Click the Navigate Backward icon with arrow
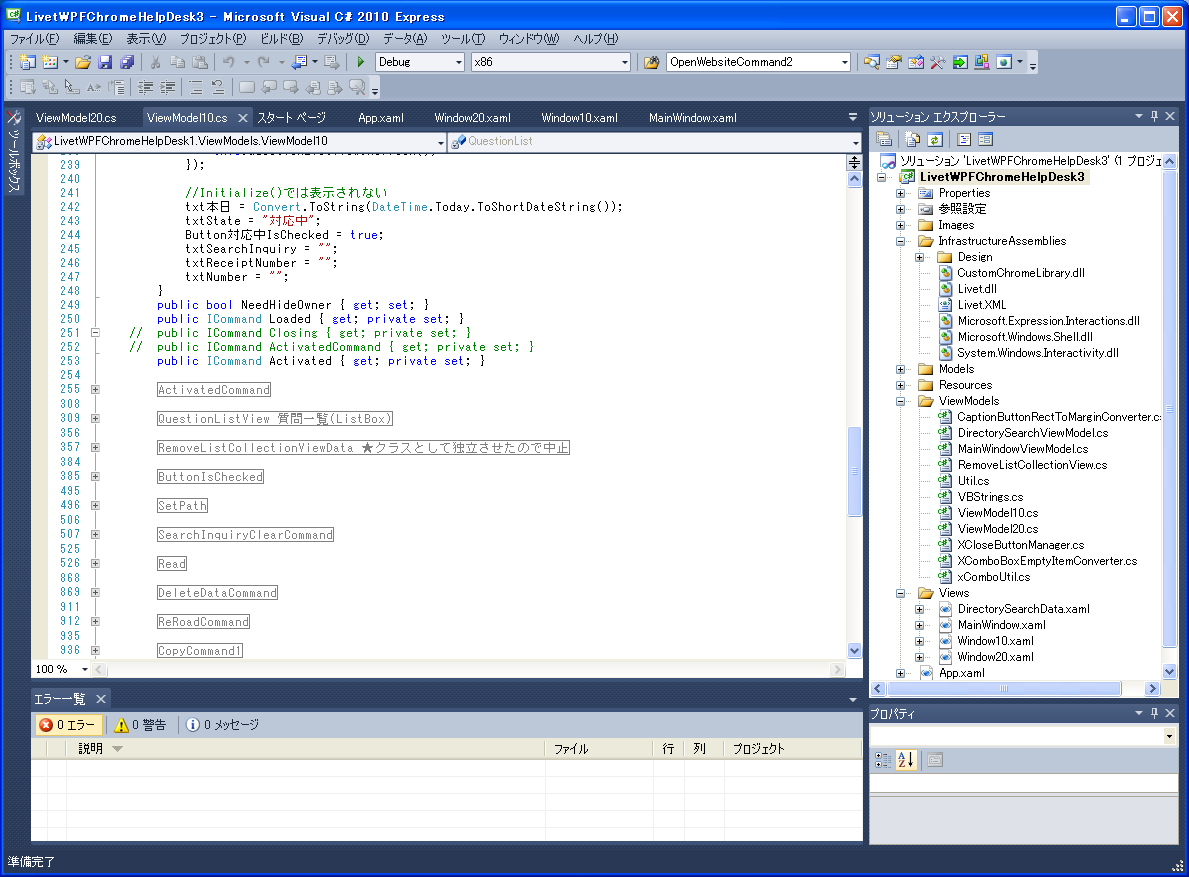Screen dimensions: 1189x877 [x=300, y=62]
